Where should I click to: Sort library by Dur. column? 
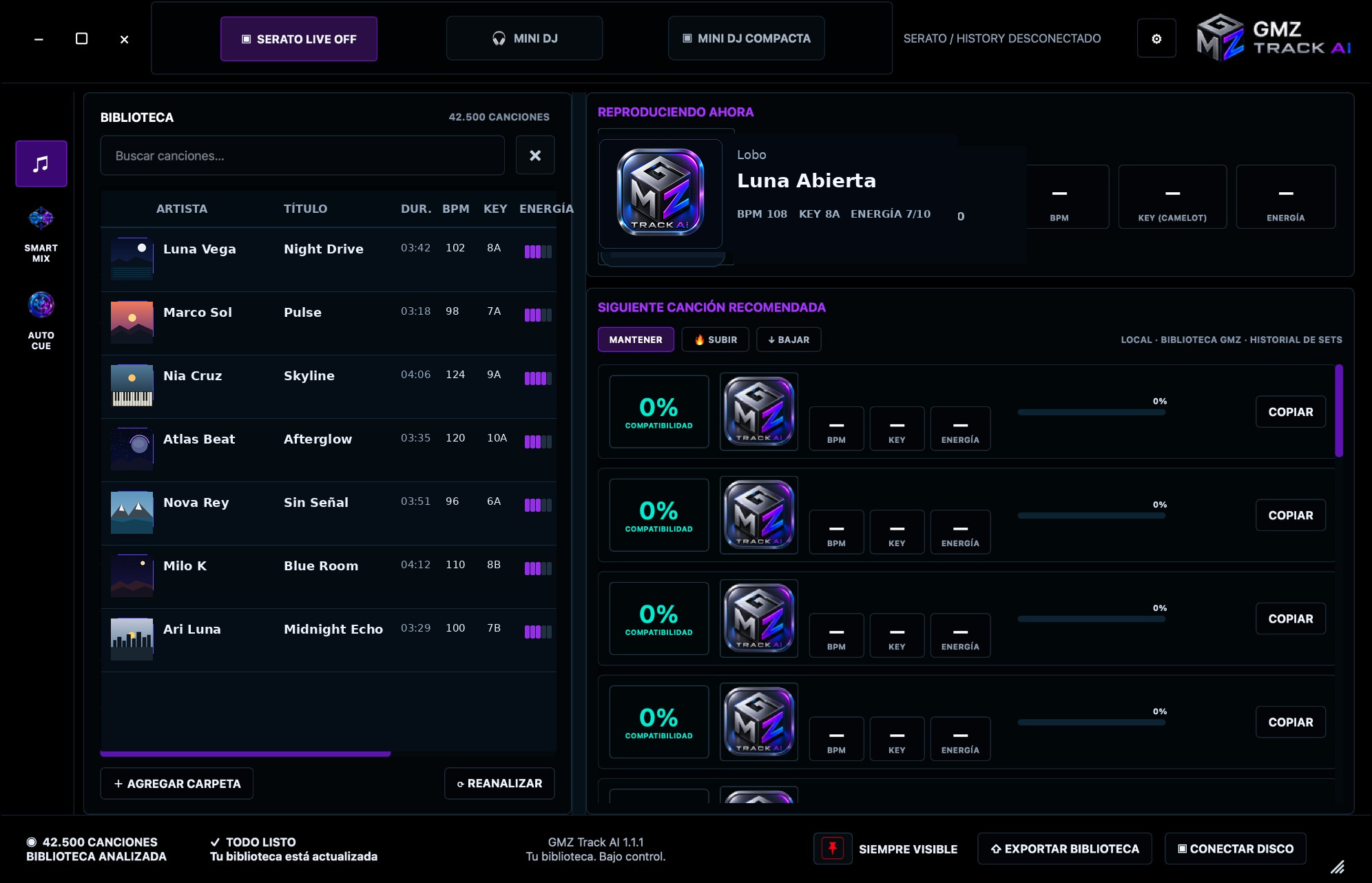coord(416,209)
